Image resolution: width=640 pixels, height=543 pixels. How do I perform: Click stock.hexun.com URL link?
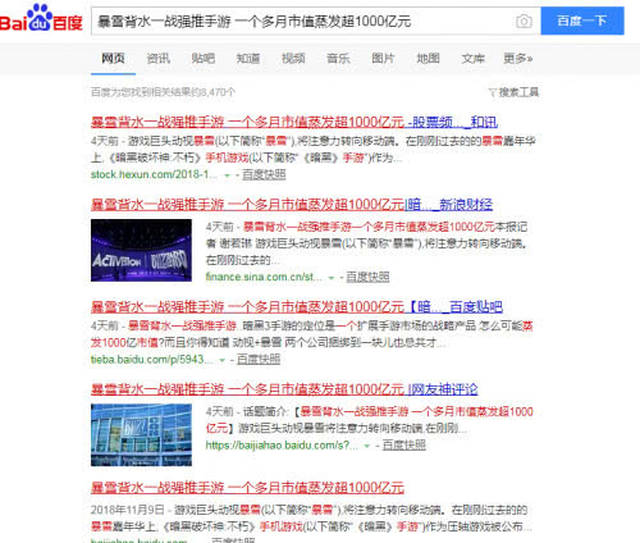154,175
